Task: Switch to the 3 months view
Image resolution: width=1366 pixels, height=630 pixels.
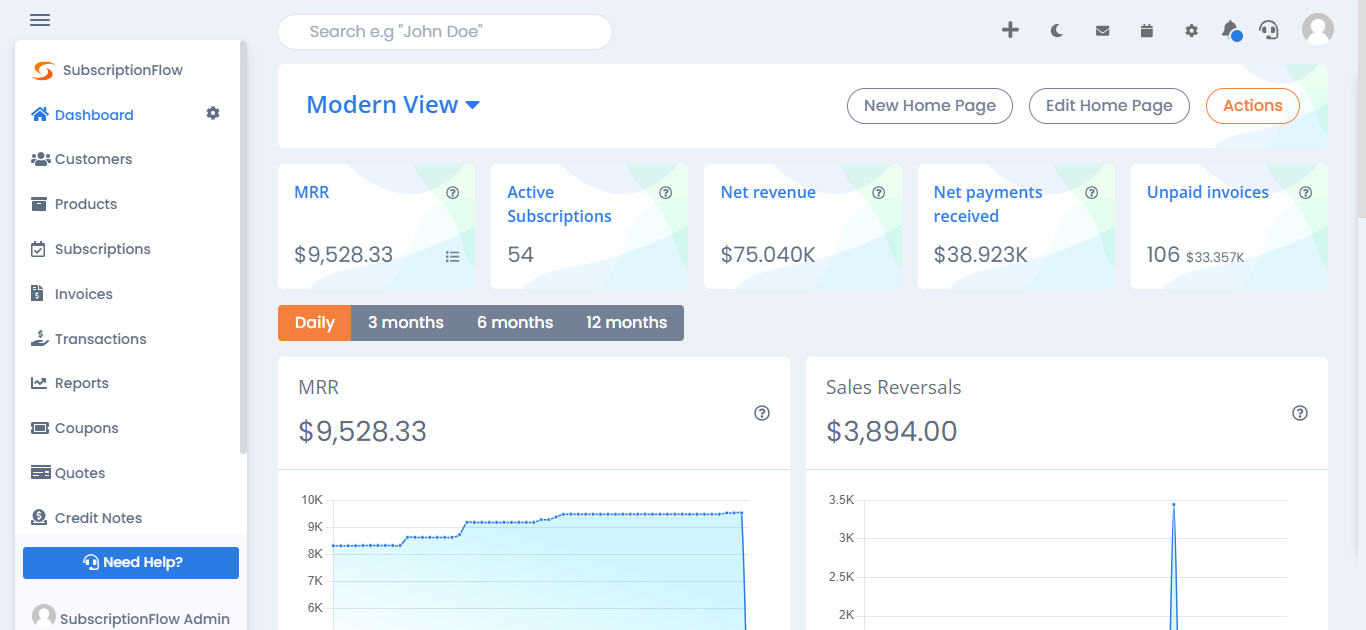Action: tap(406, 322)
